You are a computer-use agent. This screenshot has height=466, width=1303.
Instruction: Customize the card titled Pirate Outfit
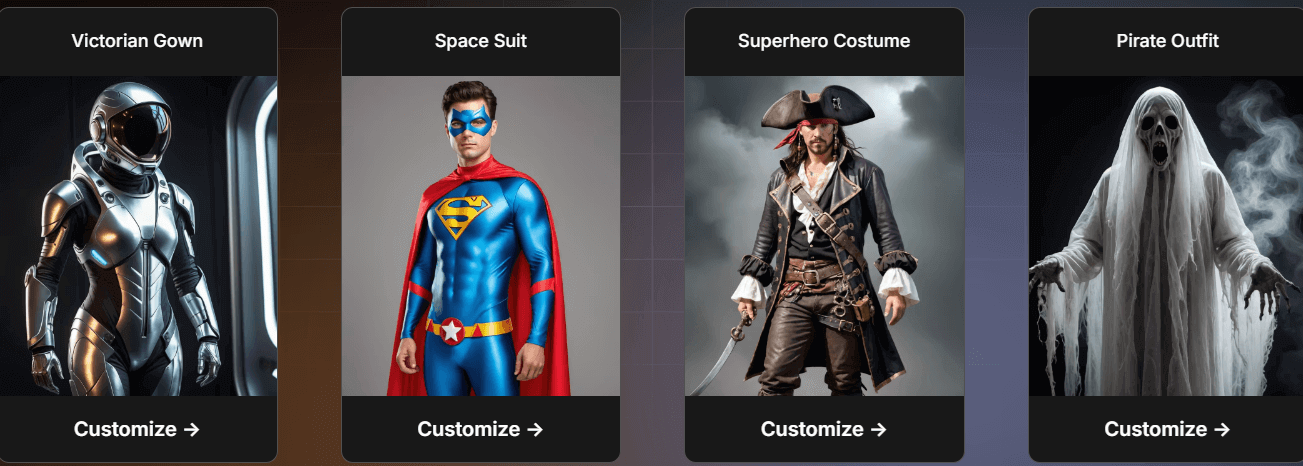click(1167, 429)
